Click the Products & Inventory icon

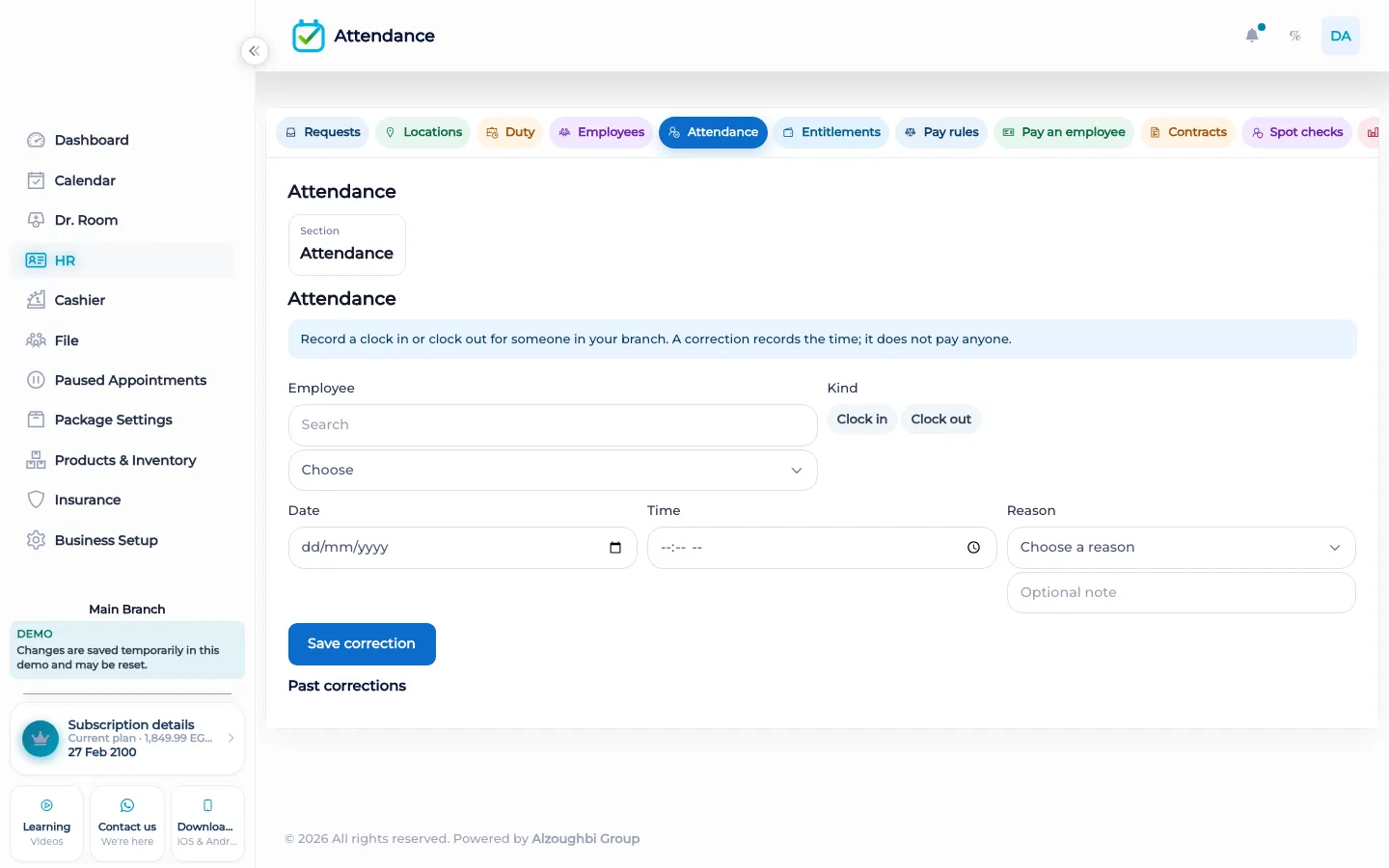click(x=36, y=460)
